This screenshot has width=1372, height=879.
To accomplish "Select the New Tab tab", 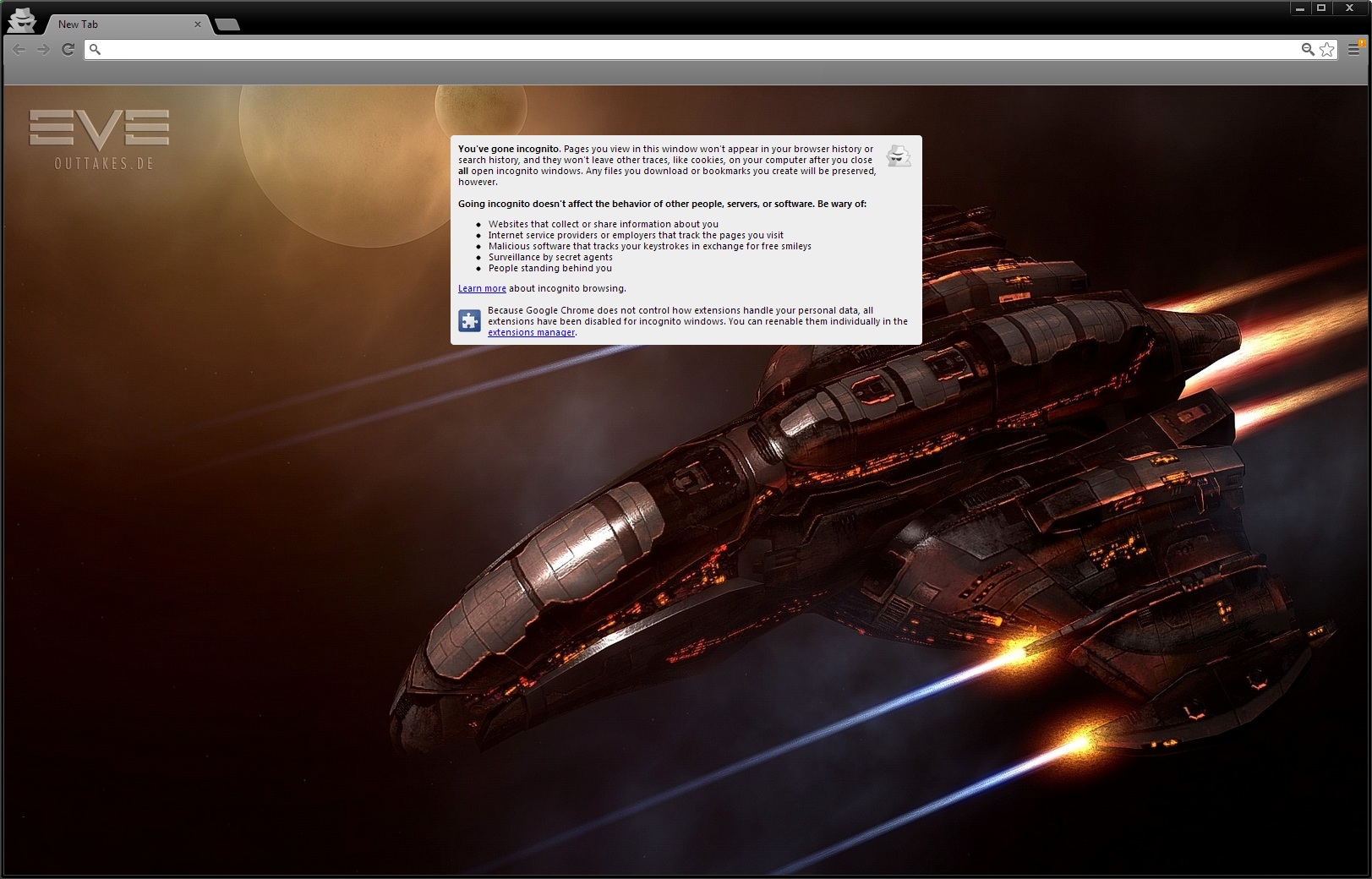I will pyautogui.click(x=127, y=25).
